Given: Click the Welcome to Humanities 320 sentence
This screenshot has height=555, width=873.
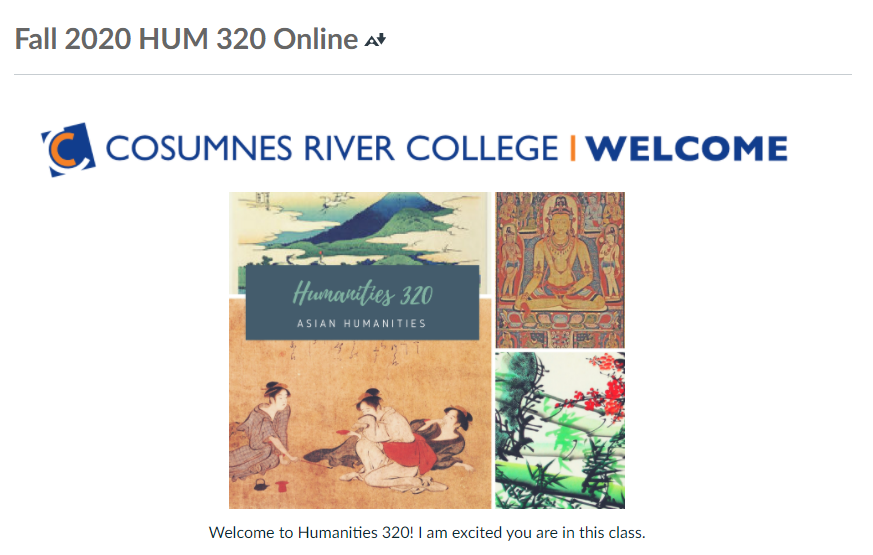Looking at the screenshot, I should (427, 533).
